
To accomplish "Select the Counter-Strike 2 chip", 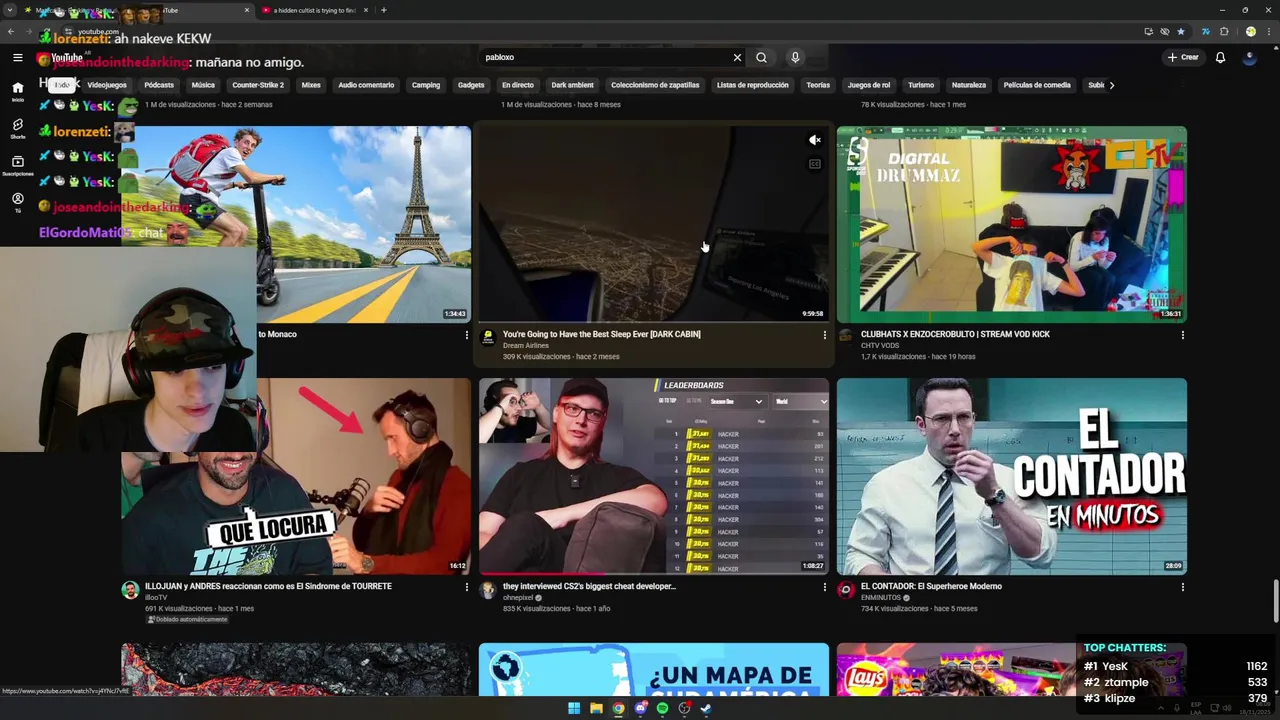I will [x=258, y=85].
